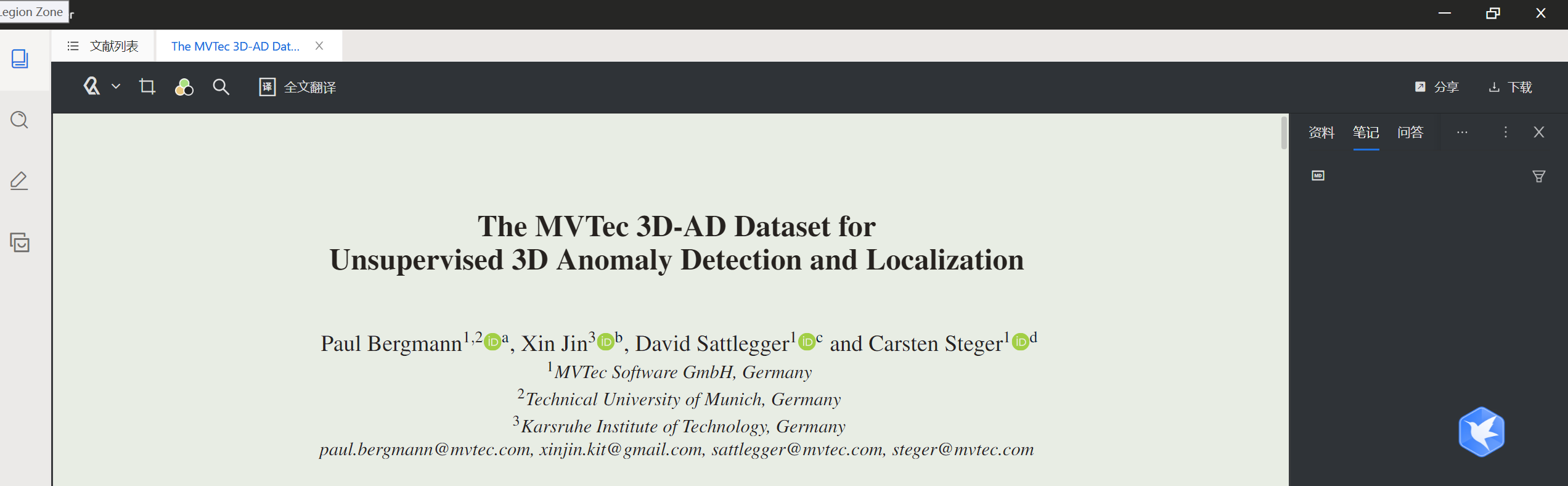Expand the highlighter tool dropdown arrow
Viewport: 1568px width, 486px height.
pyautogui.click(x=116, y=87)
